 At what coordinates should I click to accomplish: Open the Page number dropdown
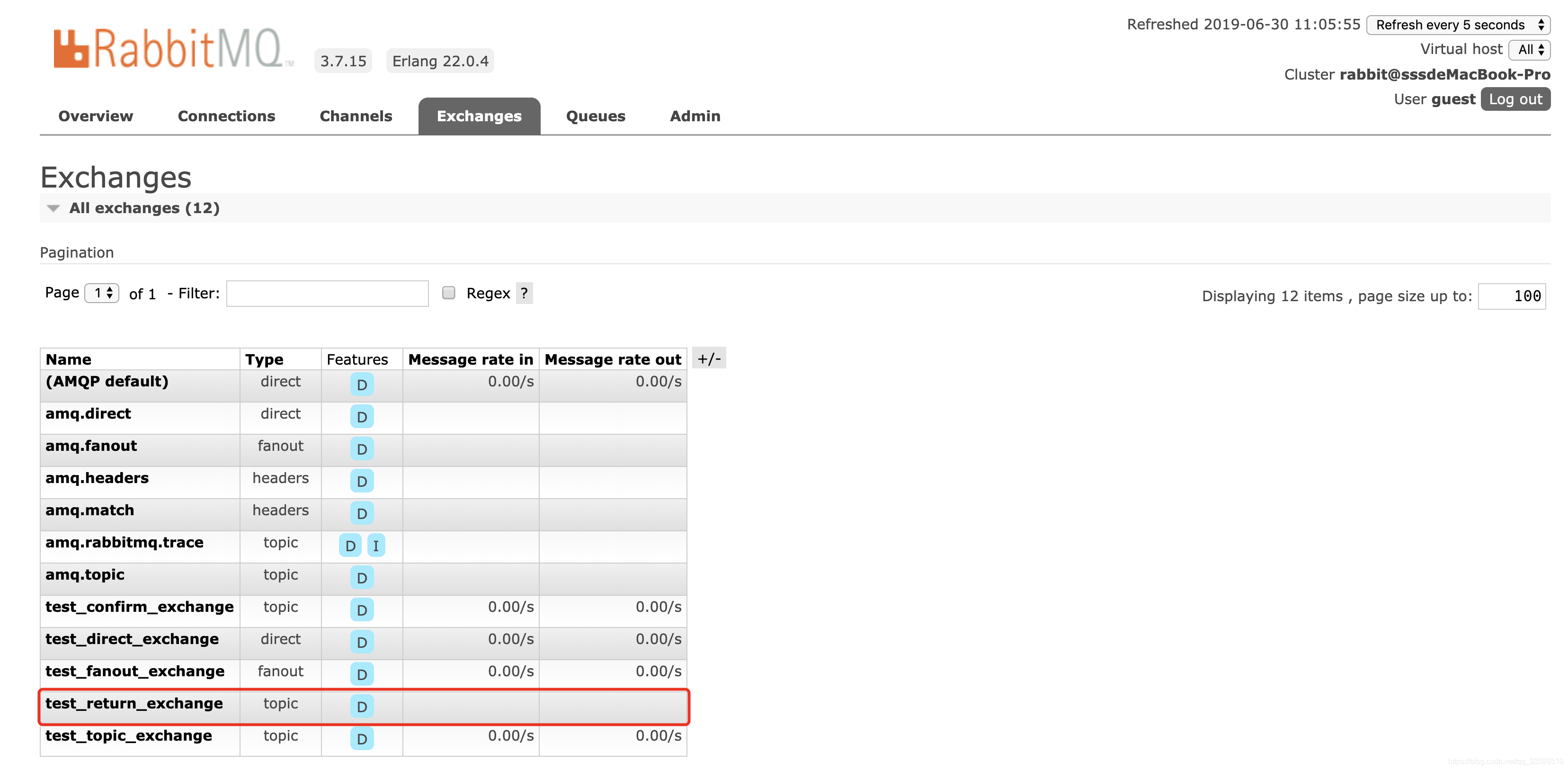click(x=102, y=293)
